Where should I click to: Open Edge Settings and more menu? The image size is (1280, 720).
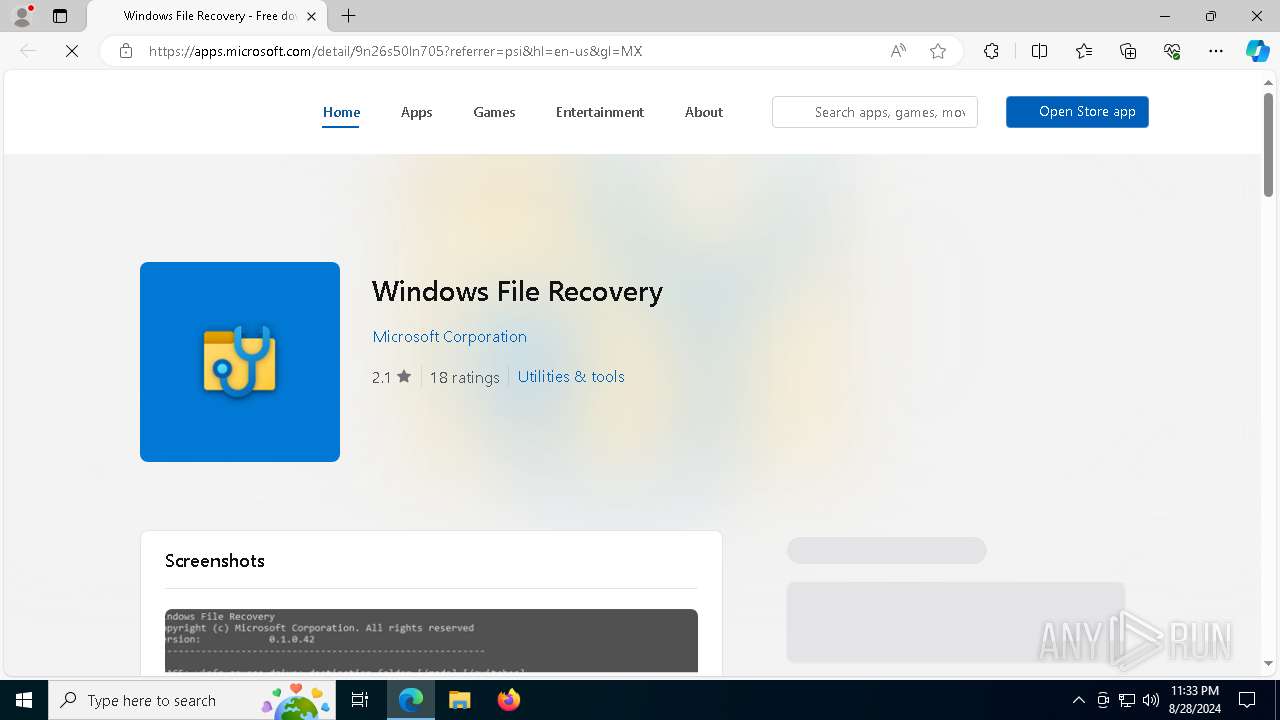1216,51
